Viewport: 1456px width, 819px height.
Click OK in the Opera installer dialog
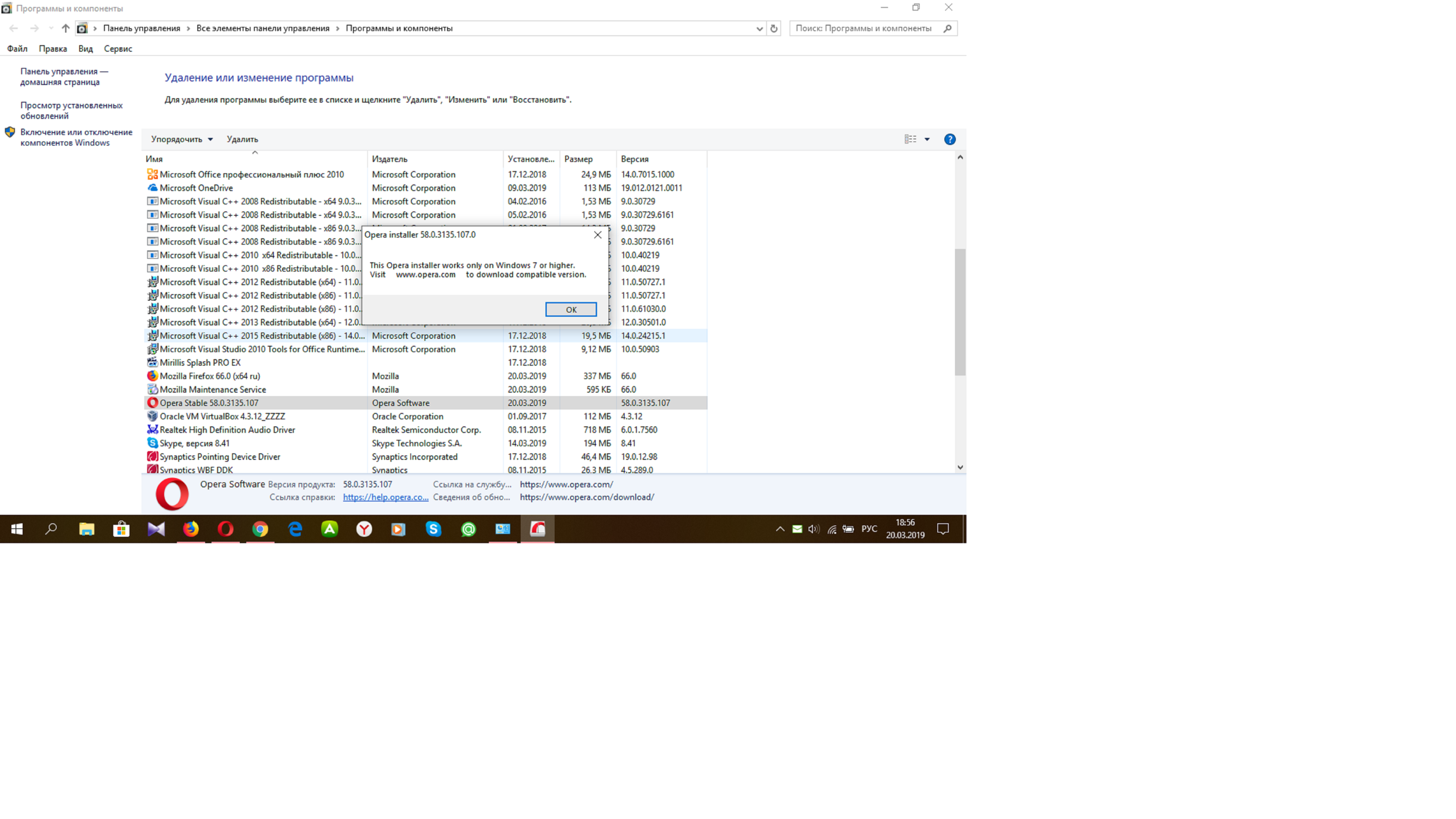[x=571, y=309]
